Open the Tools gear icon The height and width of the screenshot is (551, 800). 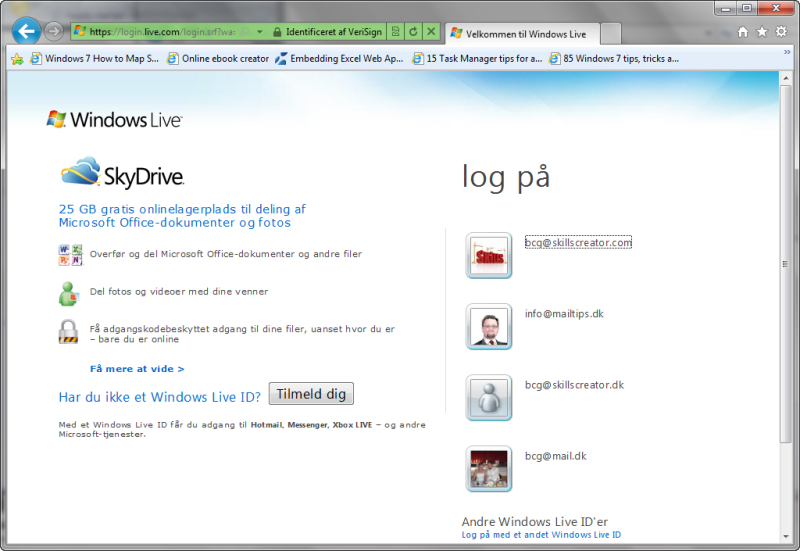tap(781, 32)
